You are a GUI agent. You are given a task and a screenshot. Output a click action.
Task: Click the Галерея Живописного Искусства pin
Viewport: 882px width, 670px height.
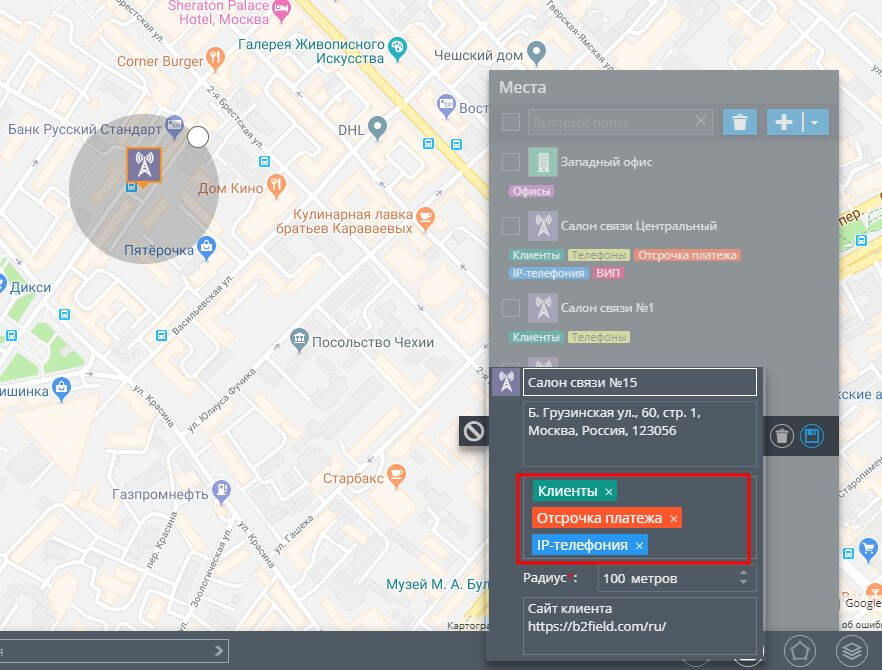[x=398, y=49]
